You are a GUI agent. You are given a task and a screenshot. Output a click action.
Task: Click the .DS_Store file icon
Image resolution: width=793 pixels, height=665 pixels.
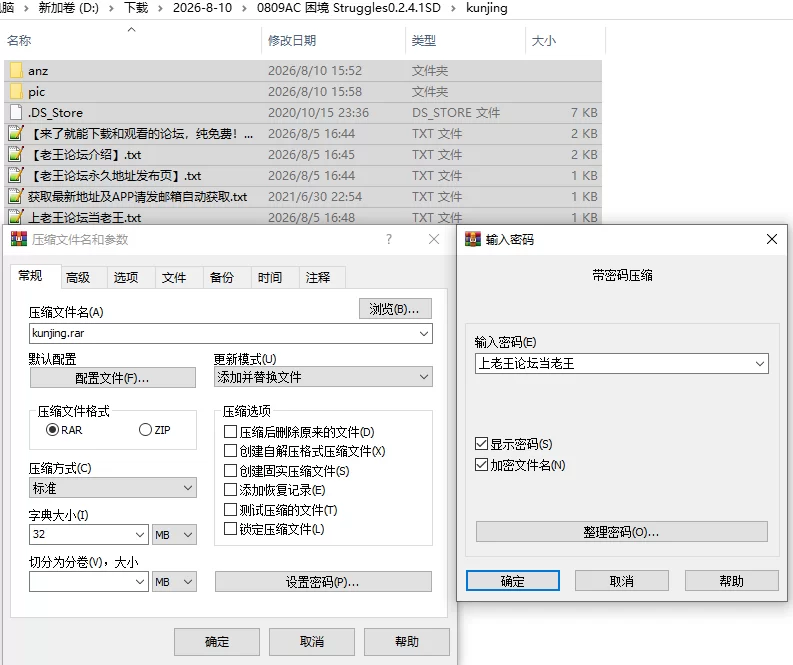[16, 112]
